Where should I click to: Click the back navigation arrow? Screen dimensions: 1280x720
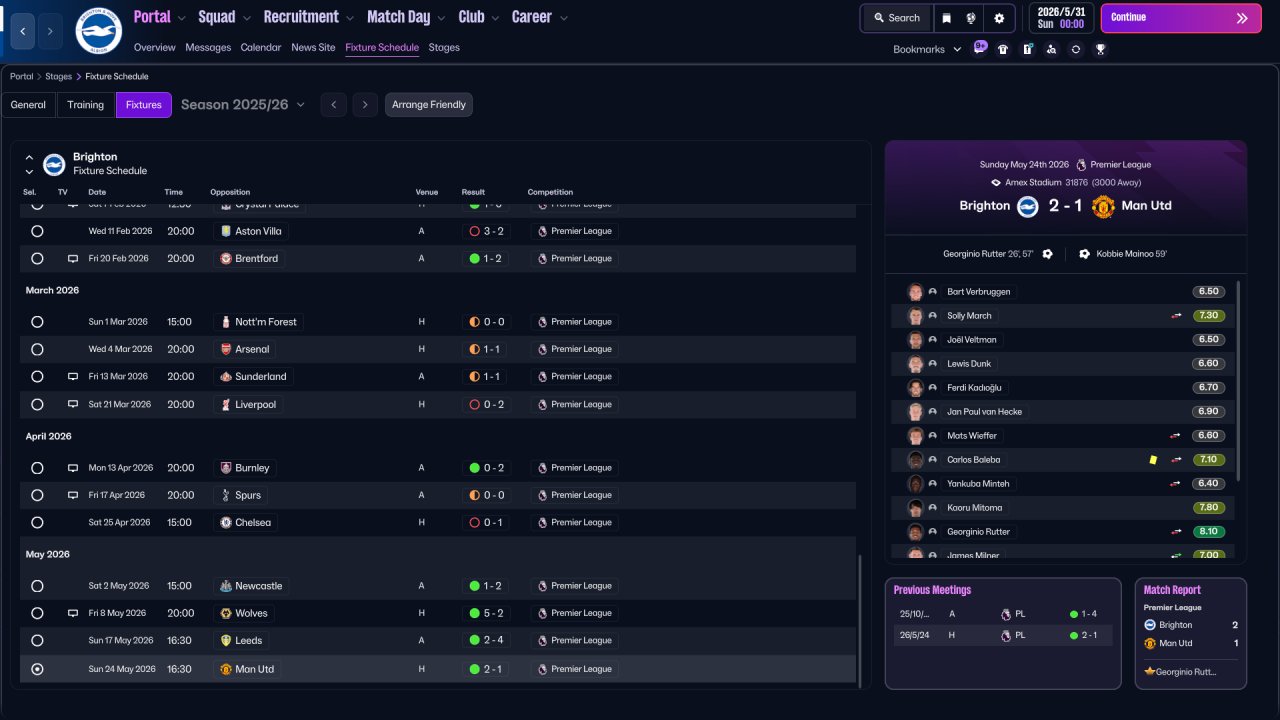coord(22,31)
